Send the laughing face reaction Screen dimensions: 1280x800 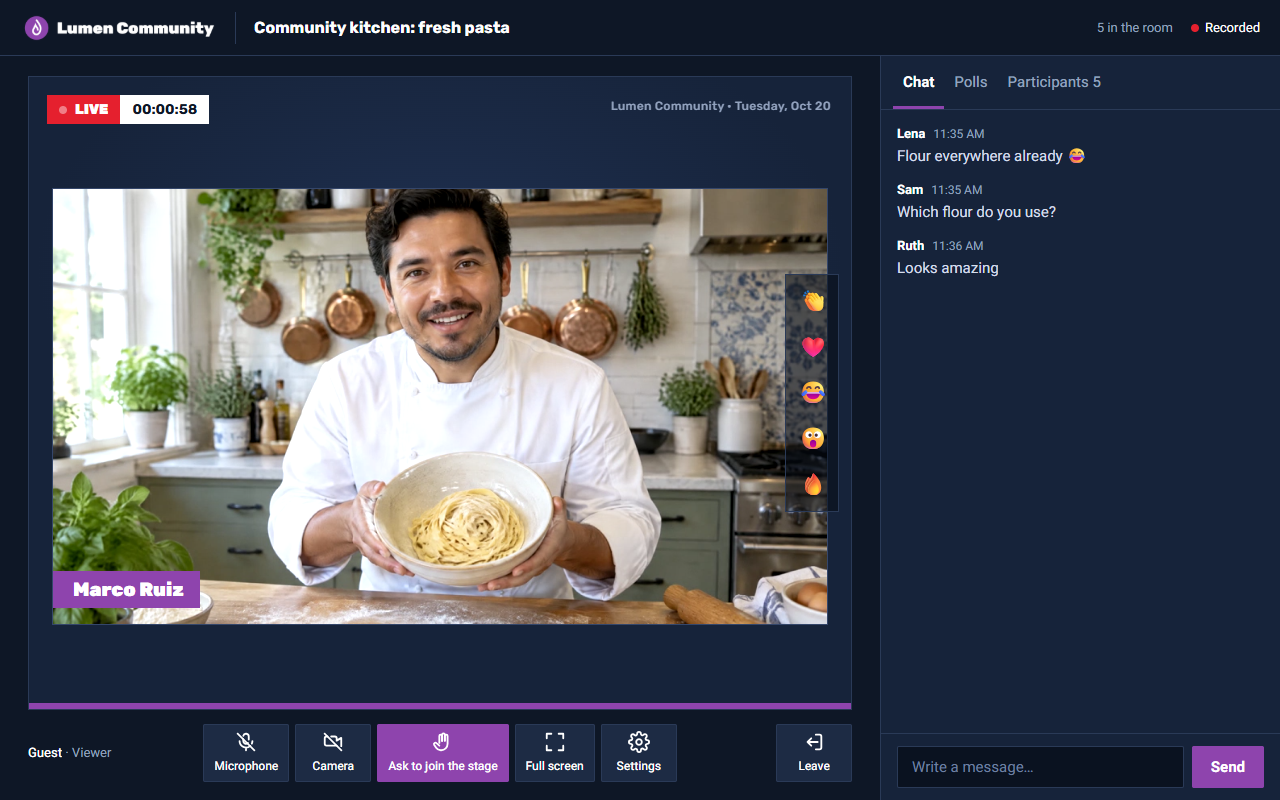pos(813,392)
